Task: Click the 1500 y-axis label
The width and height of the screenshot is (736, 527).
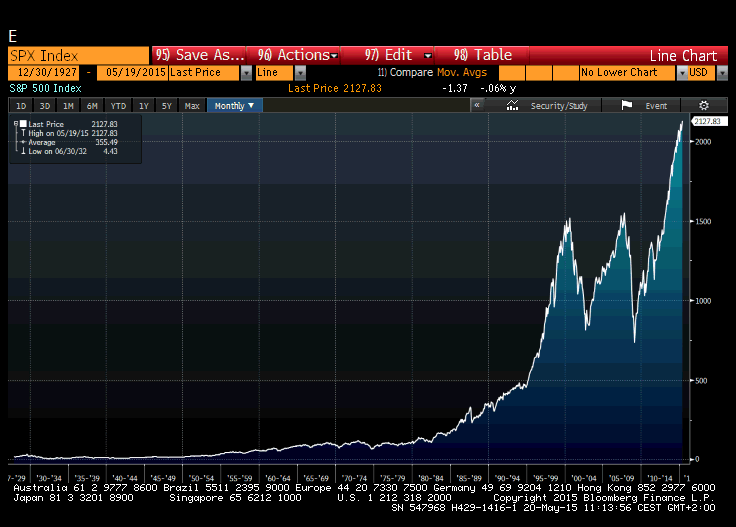Action: [x=703, y=221]
